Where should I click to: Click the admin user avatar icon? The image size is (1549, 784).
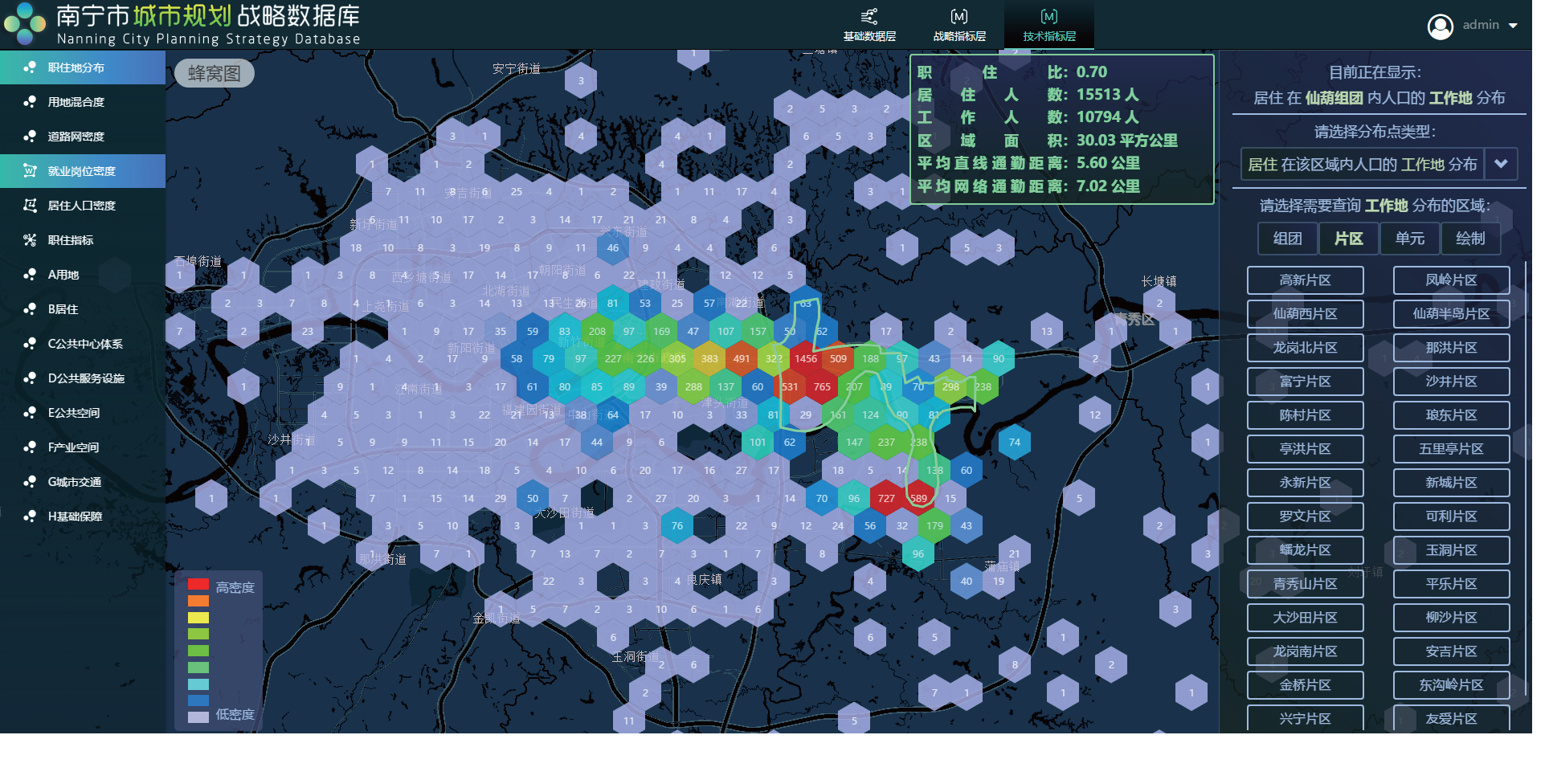1440,27
